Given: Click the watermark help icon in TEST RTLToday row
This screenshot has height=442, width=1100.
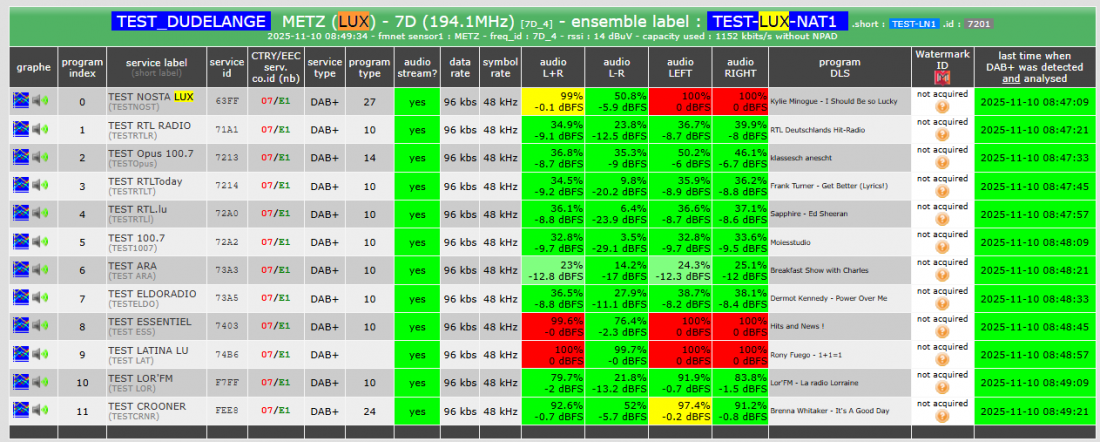Looking at the screenshot, I should (942, 192).
